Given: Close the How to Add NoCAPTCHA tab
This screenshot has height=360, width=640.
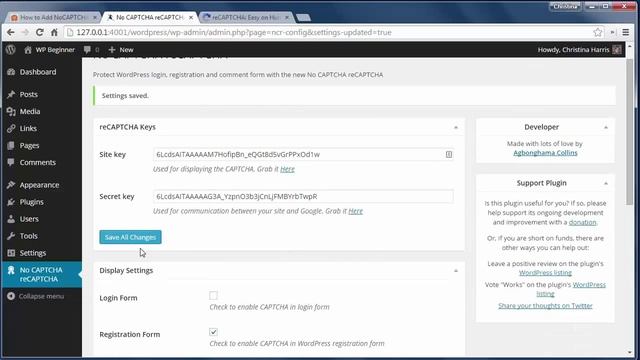Looking at the screenshot, I should 95,18.
